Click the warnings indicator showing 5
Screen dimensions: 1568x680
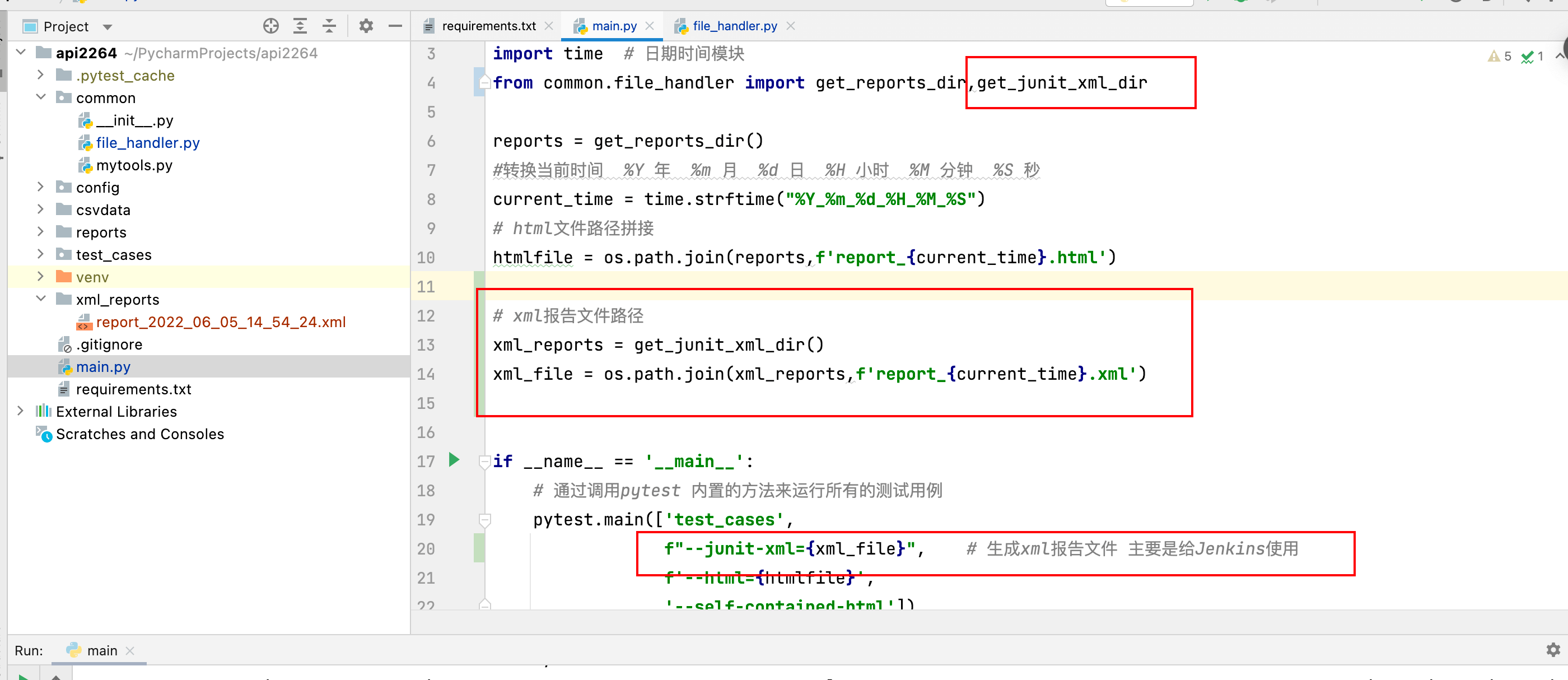(x=1499, y=57)
